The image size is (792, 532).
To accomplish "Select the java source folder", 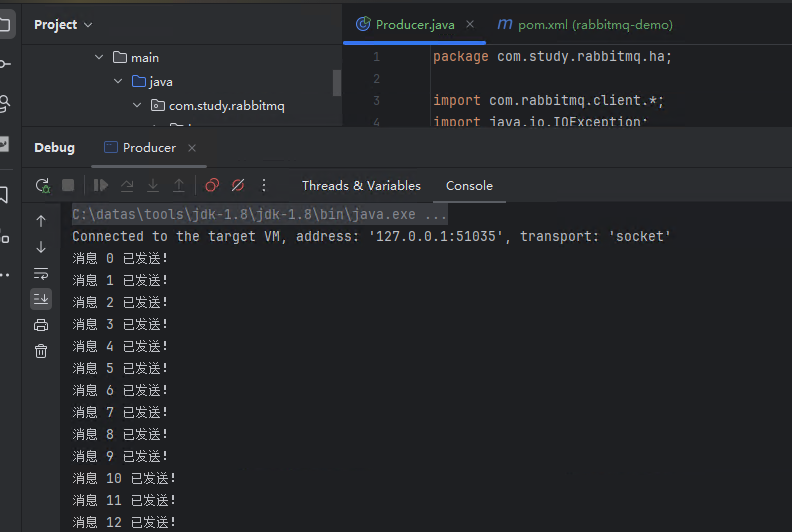I will point(152,81).
